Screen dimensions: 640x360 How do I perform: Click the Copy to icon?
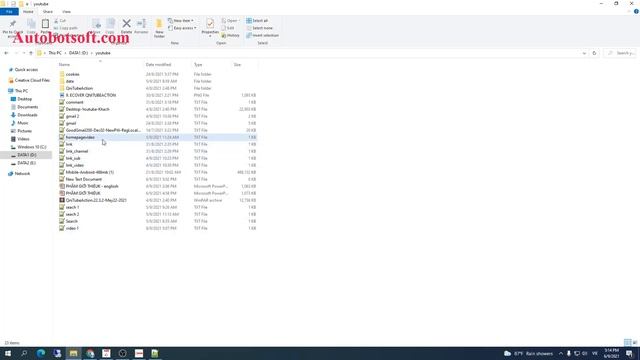click(x=110, y=26)
